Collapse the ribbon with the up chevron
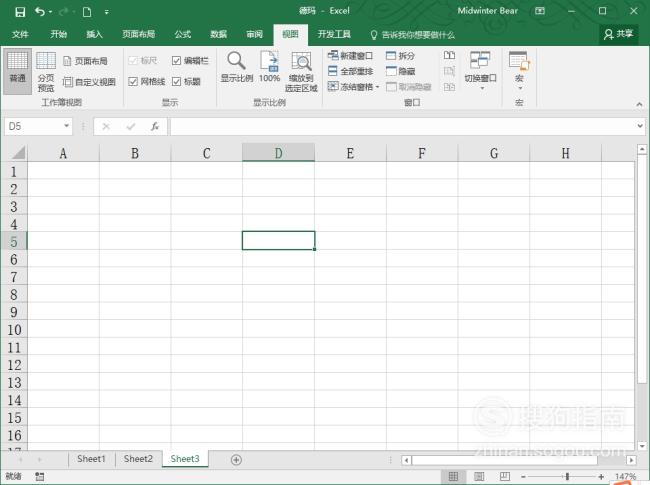Image resolution: width=650 pixels, height=485 pixels. pyautogui.click(x=639, y=104)
